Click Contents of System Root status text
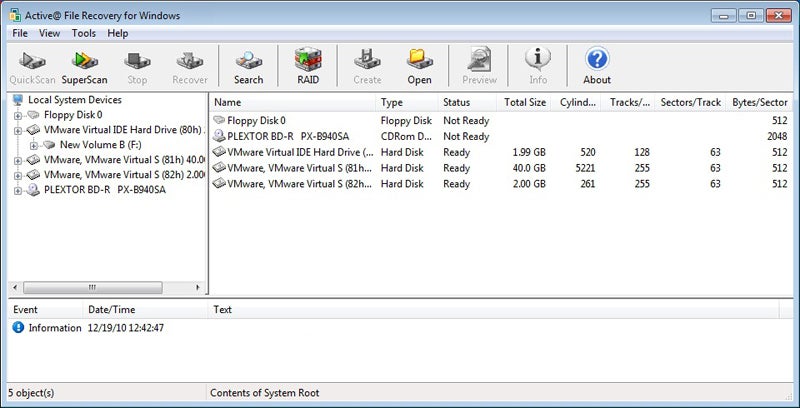 coord(264,393)
